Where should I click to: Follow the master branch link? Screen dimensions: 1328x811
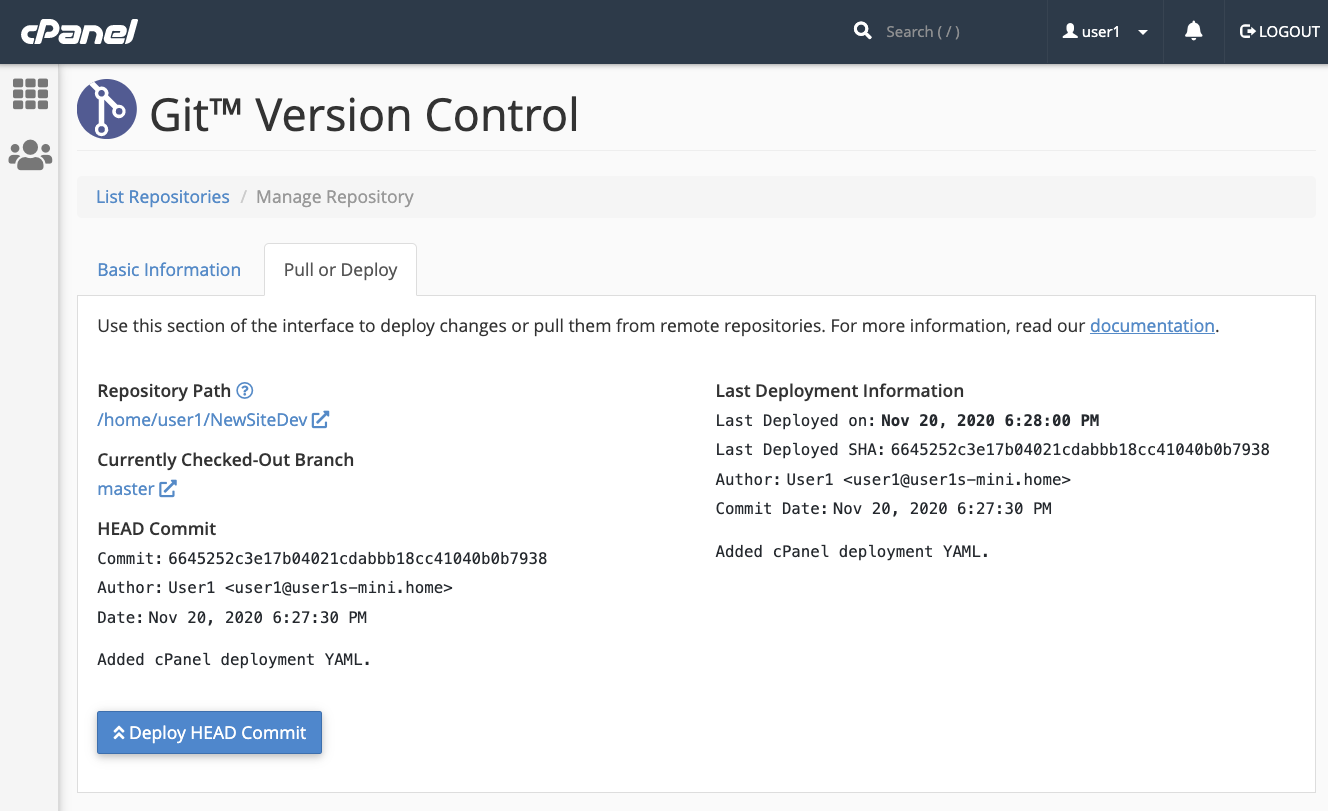(x=124, y=488)
